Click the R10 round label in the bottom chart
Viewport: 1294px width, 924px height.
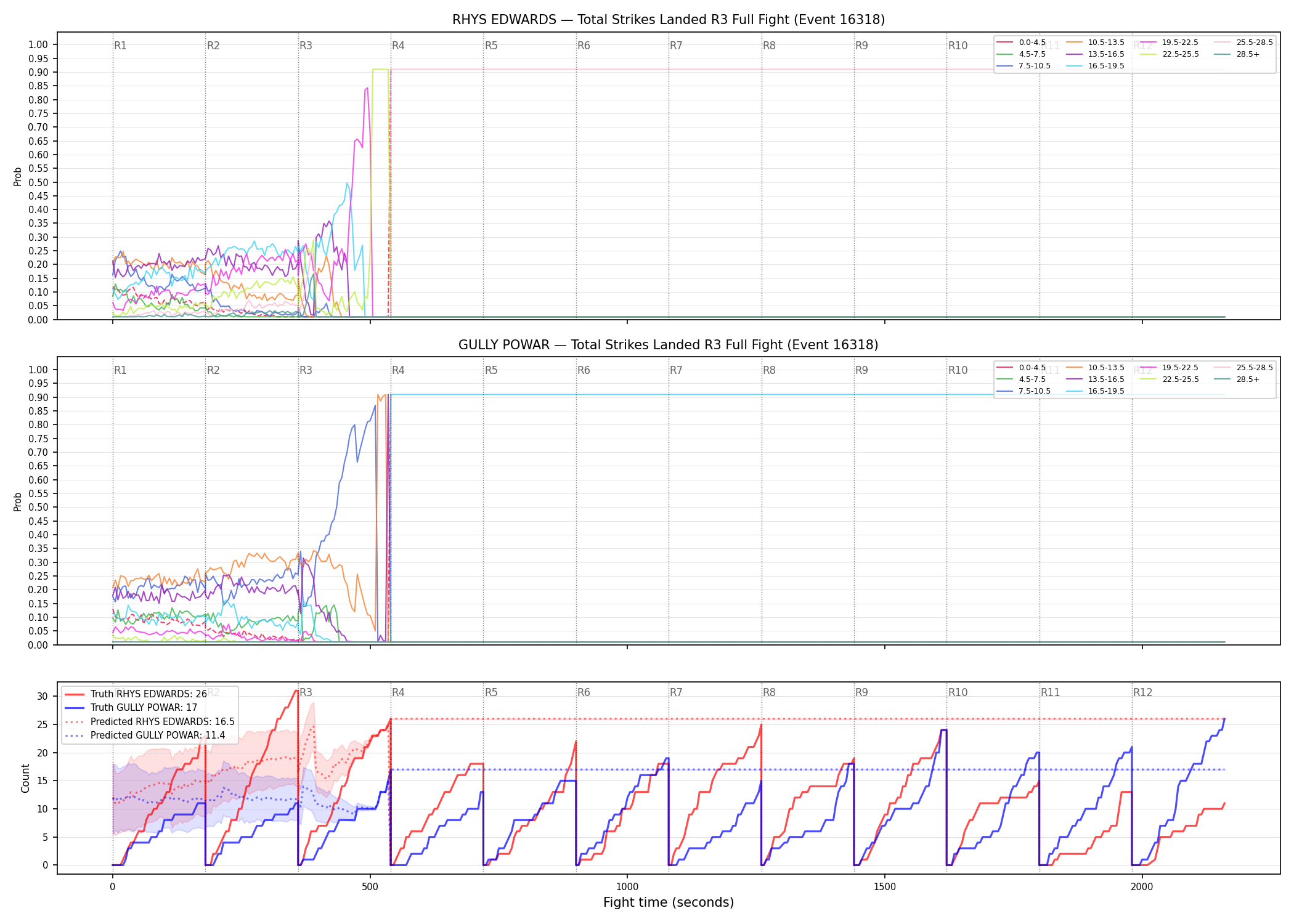click(x=958, y=692)
